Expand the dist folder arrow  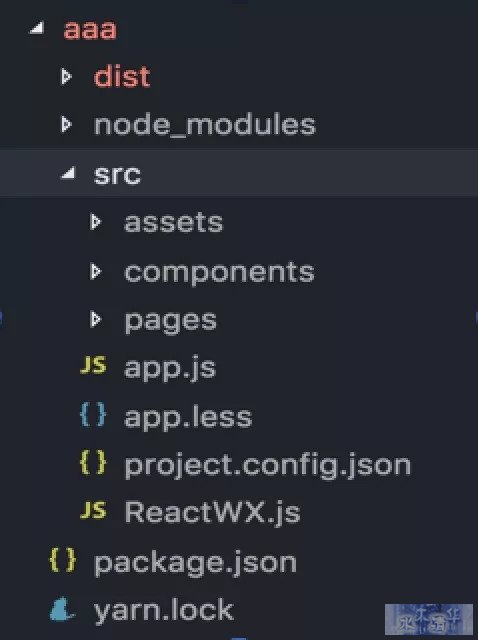66,76
